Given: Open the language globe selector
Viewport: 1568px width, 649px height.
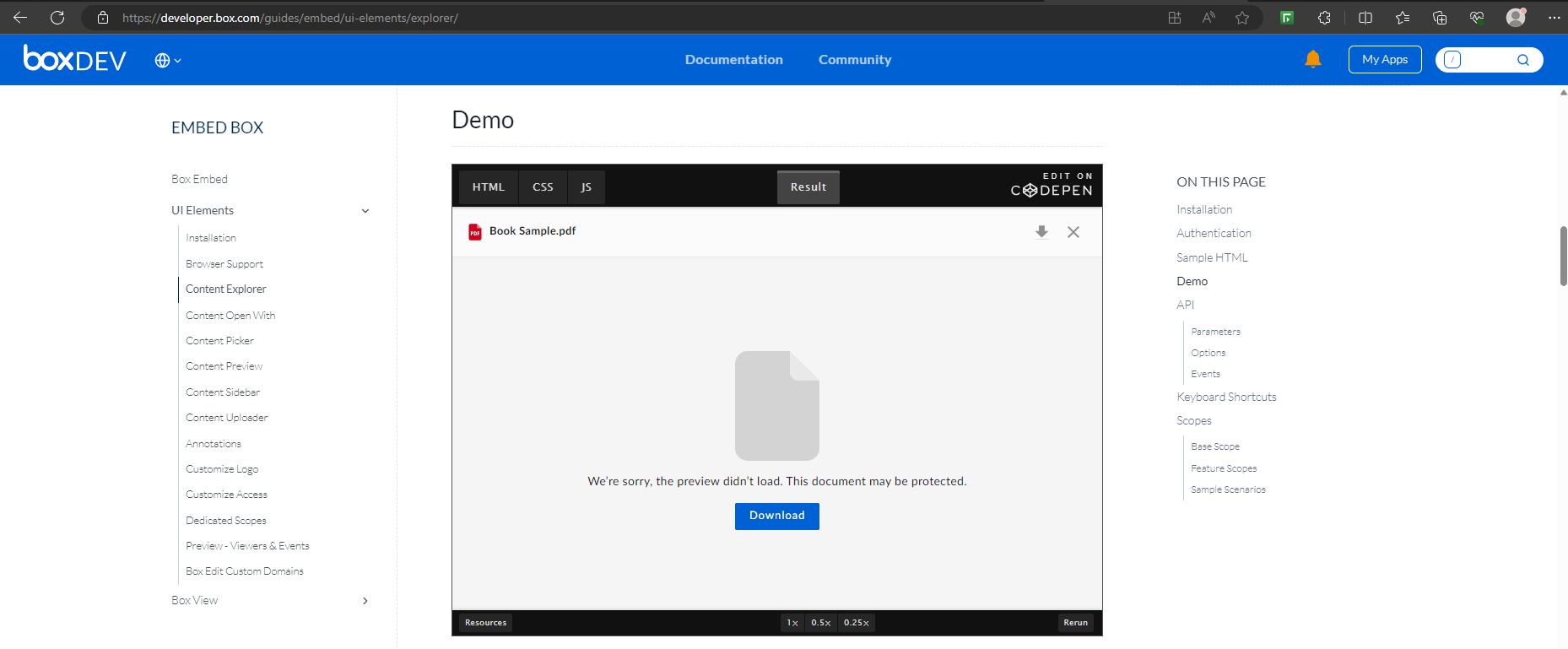Looking at the screenshot, I should 168,60.
